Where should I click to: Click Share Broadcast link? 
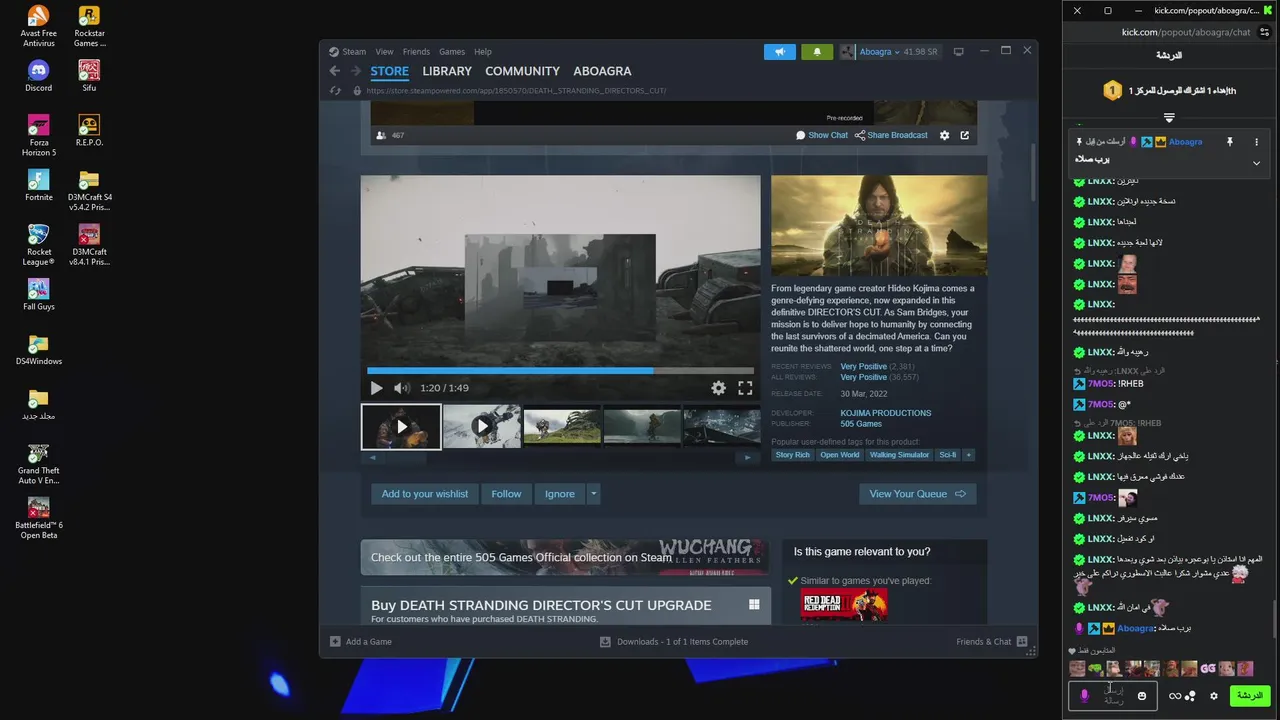click(x=891, y=135)
